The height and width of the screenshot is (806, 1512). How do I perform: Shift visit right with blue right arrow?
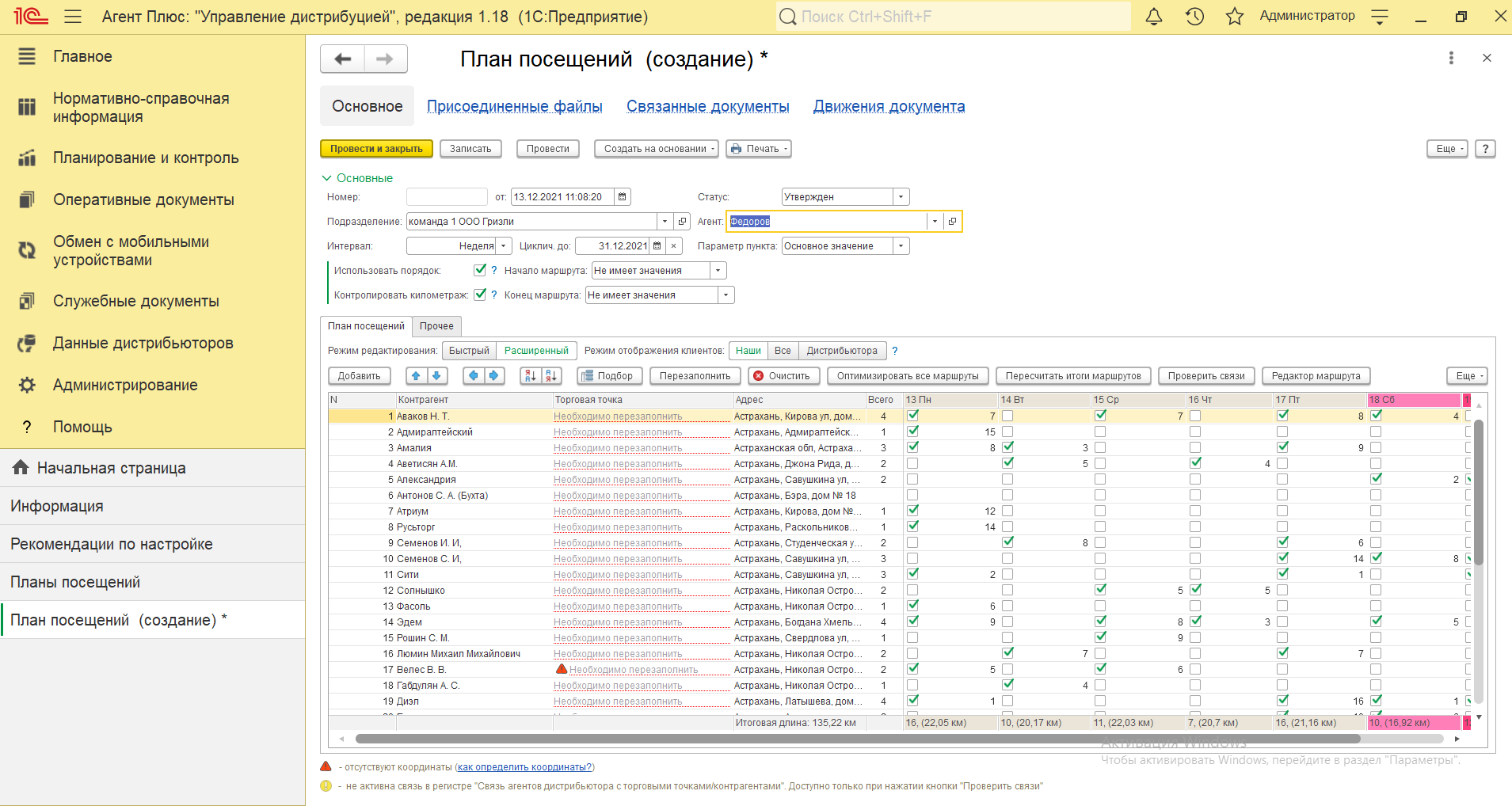[494, 376]
